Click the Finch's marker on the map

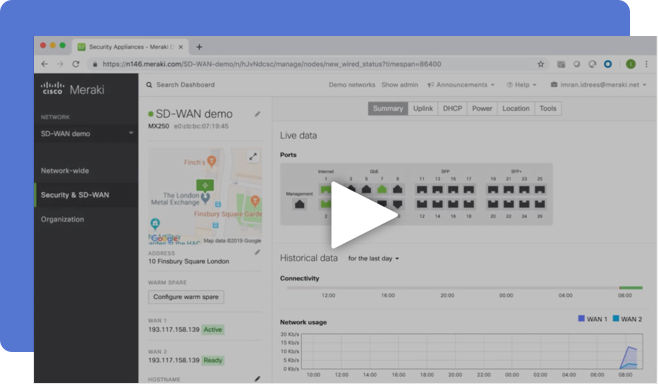point(212,162)
